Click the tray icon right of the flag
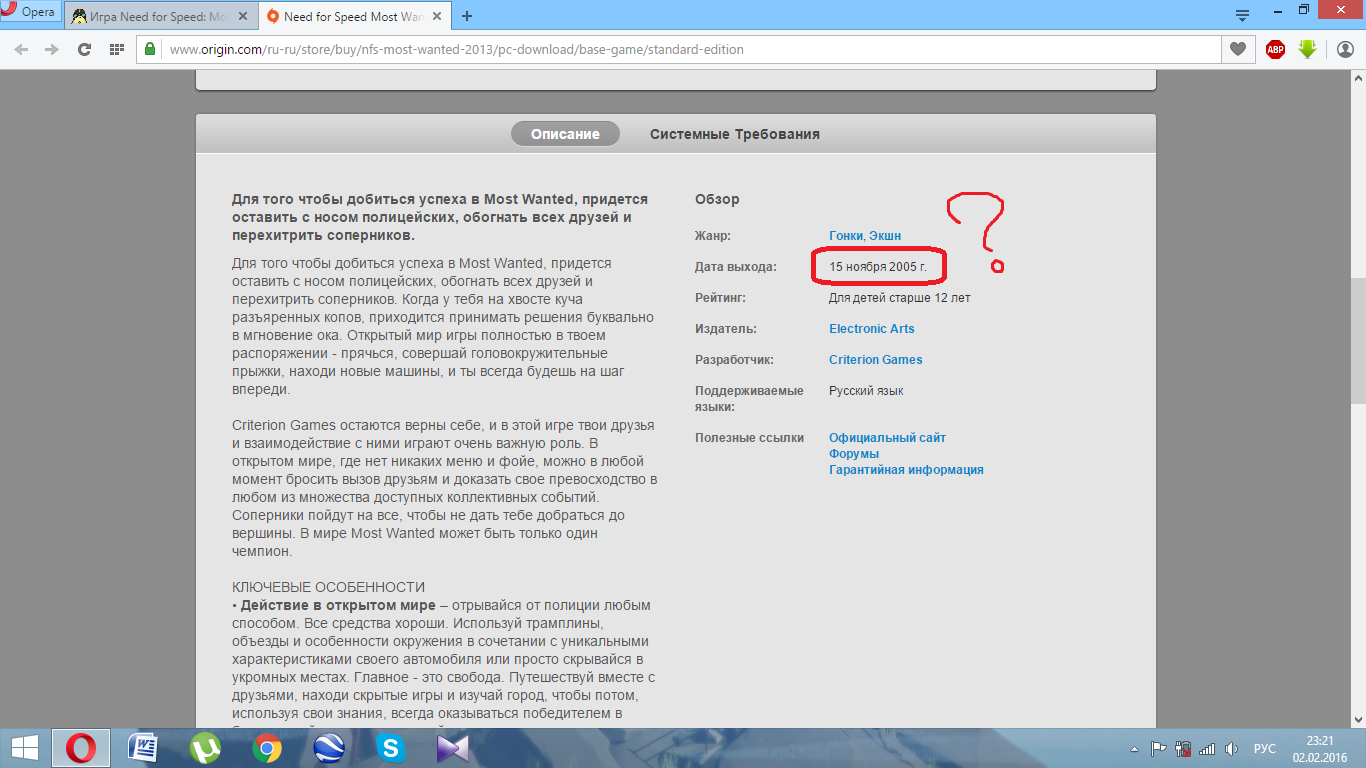The width and height of the screenshot is (1366, 768). point(1183,748)
